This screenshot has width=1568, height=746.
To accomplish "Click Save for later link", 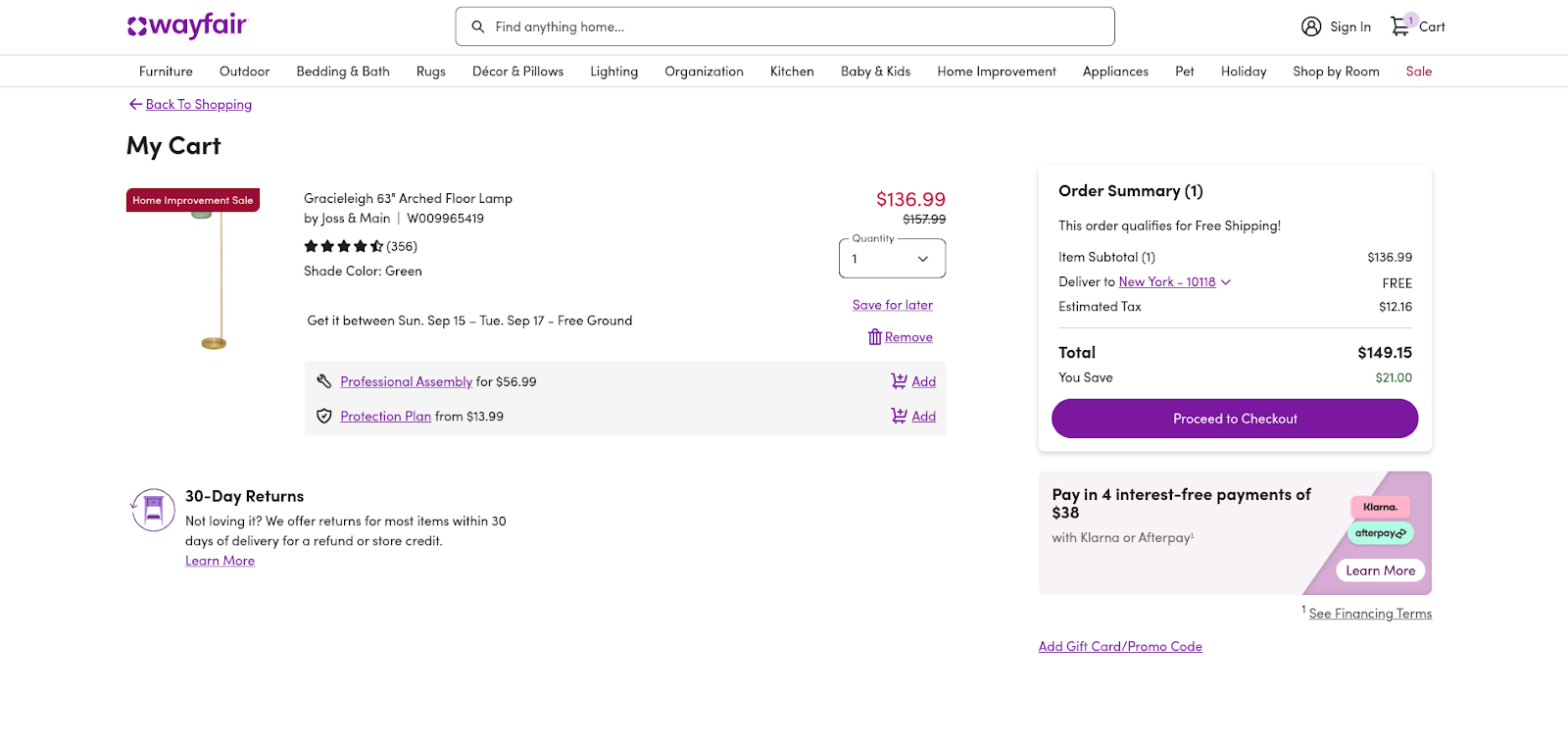I will click(x=892, y=305).
